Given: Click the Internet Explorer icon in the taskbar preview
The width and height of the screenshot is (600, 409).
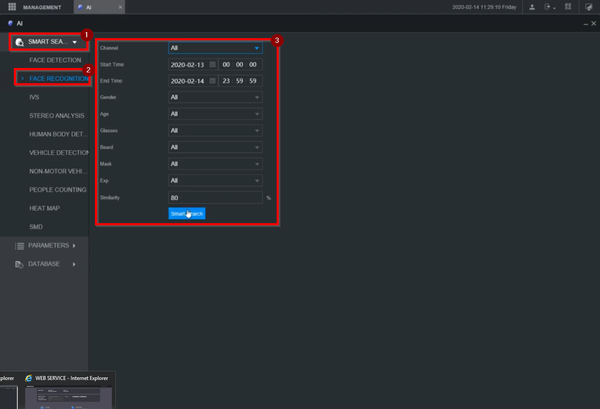Looking at the screenshot, I should tap(29, 378).
